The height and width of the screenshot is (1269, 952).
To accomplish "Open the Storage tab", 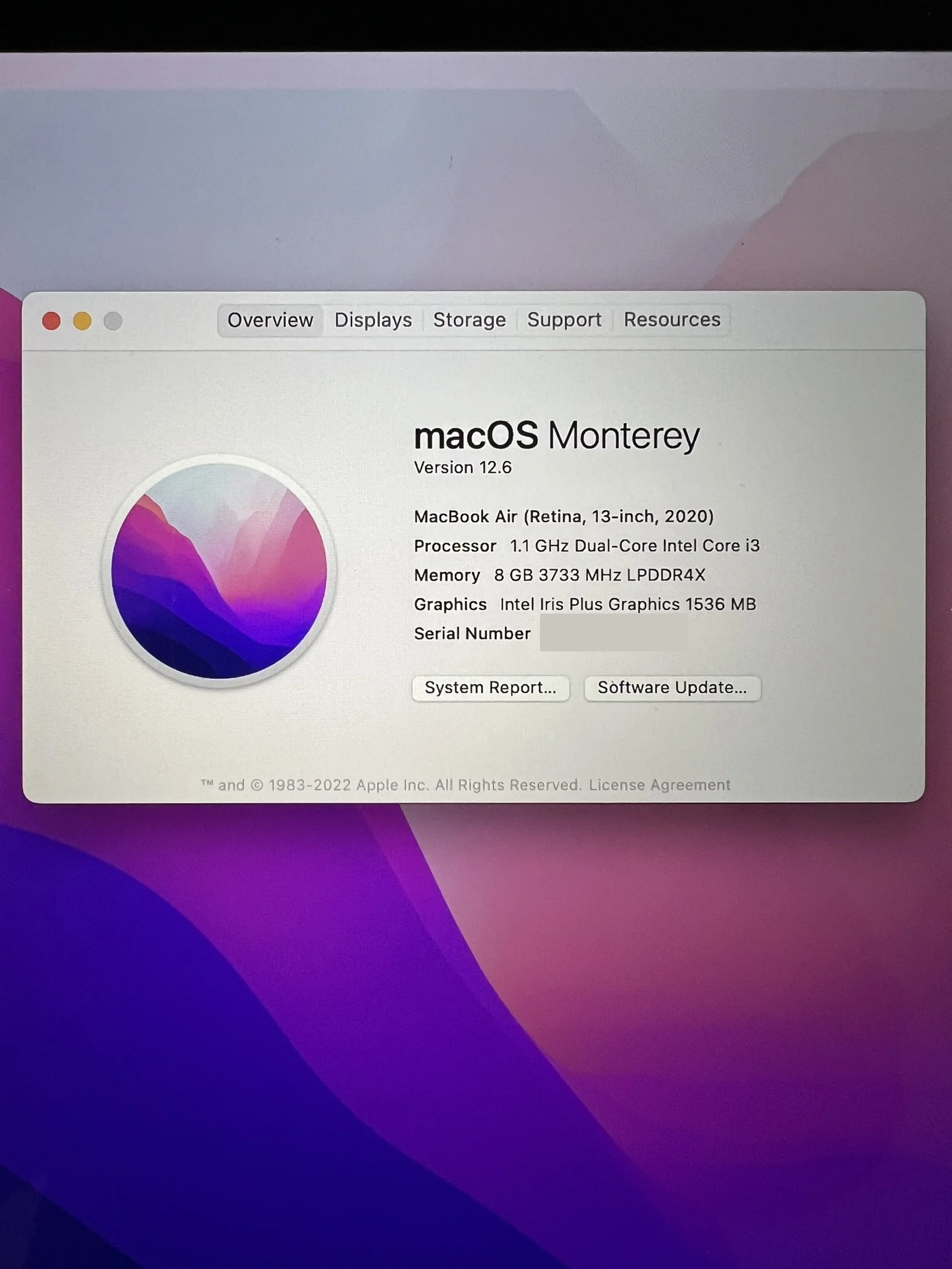I will tap(470, 320).
